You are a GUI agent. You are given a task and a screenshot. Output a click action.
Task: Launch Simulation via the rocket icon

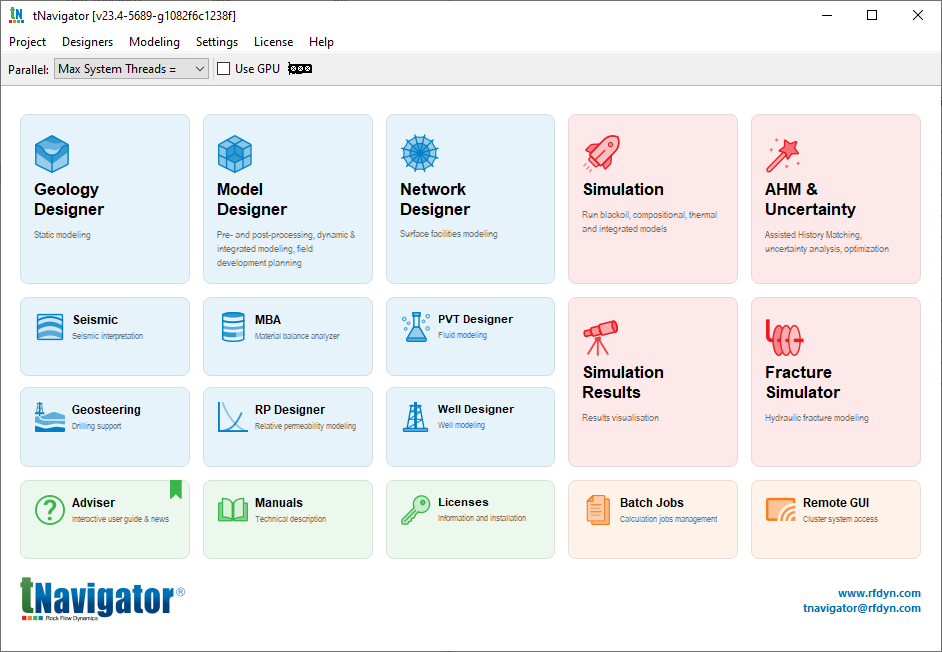601,153
